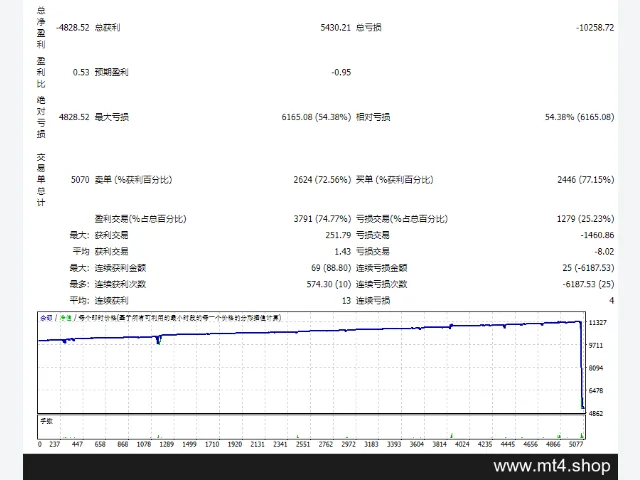Select the 预期盈利 expected payoff label
640x480 pixels.
click(x=111, y=72)
